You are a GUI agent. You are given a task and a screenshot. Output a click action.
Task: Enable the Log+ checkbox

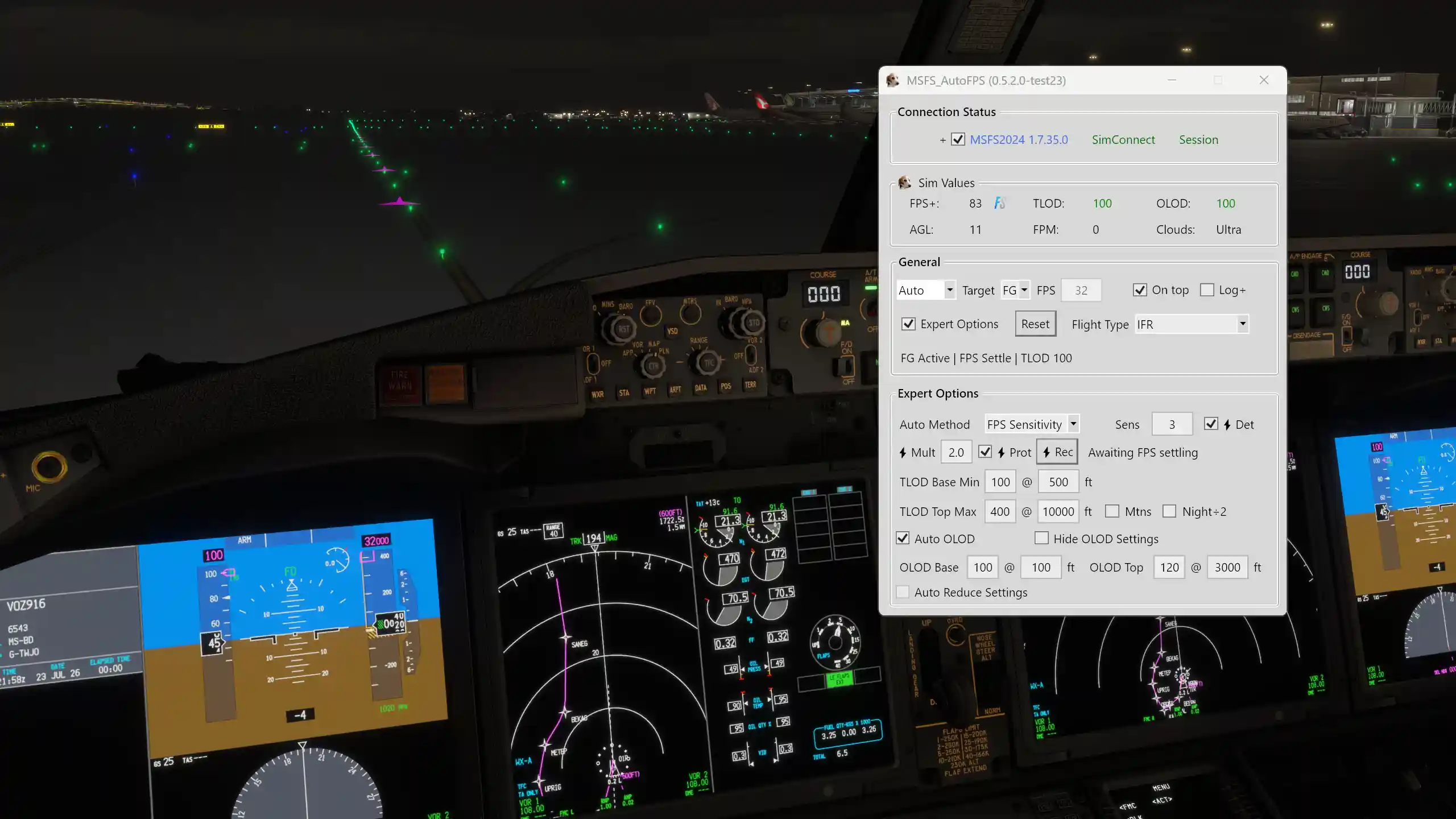[x=1207, y=290]
